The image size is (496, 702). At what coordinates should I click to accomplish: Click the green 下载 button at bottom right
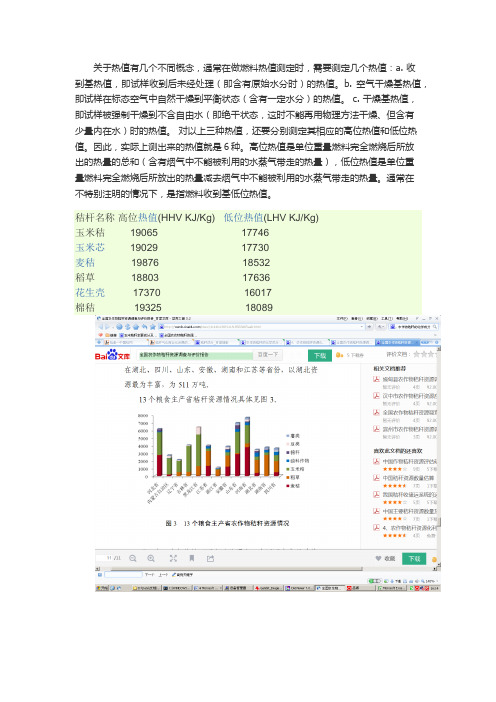pos(414,558)
